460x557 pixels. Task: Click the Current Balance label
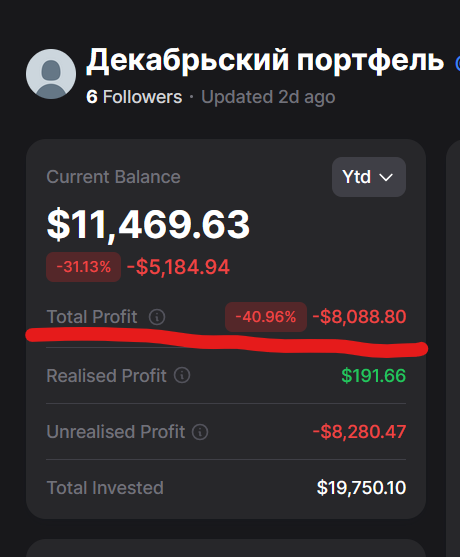coord(113,177)
